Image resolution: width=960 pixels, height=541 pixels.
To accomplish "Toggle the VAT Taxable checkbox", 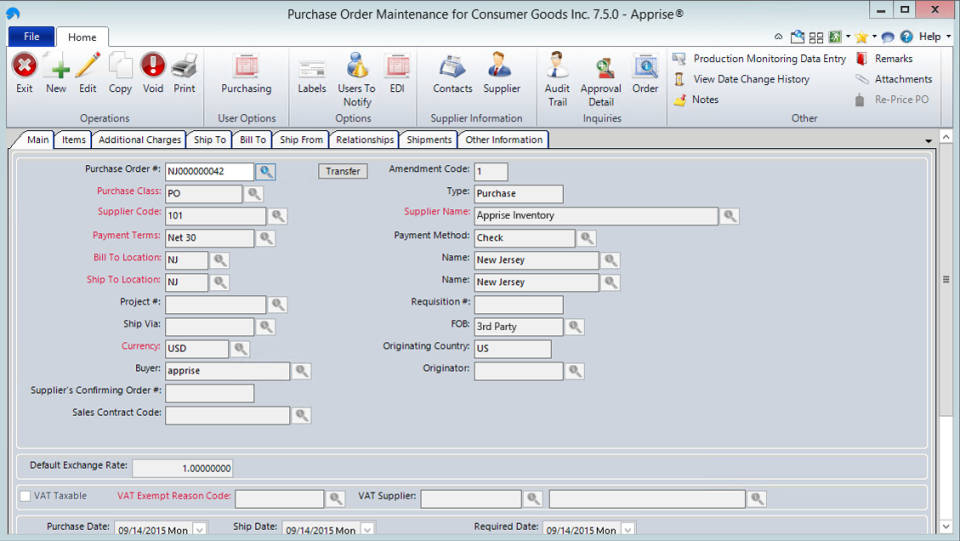I will tap(26, 496).
